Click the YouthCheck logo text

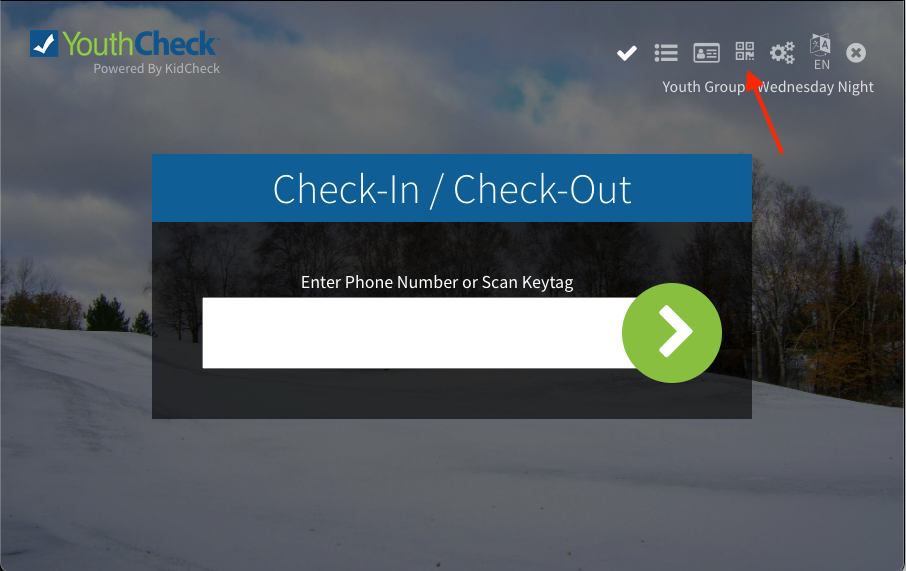pos(140,44)
